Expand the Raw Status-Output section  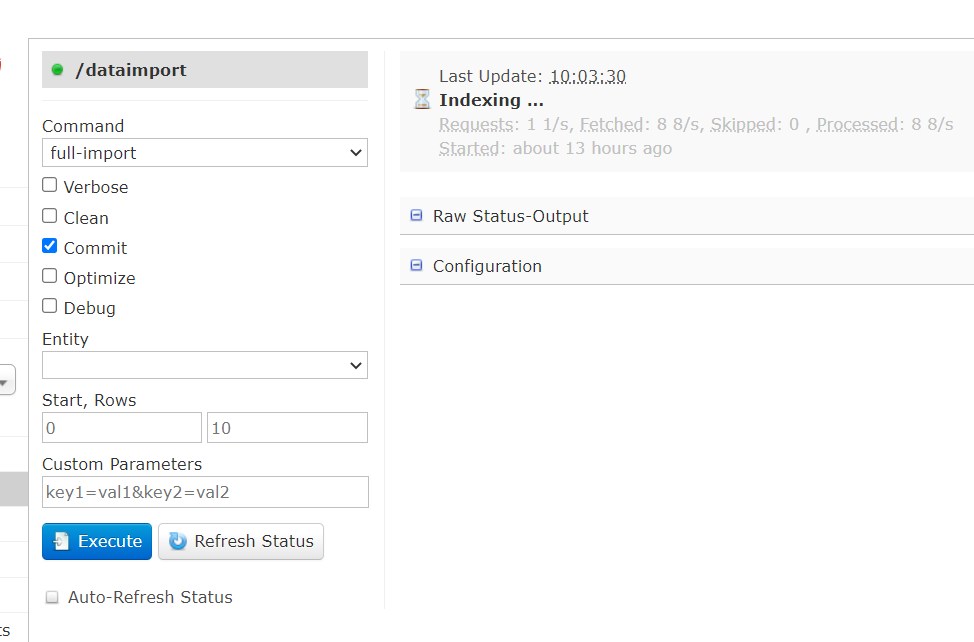(687, 216)
